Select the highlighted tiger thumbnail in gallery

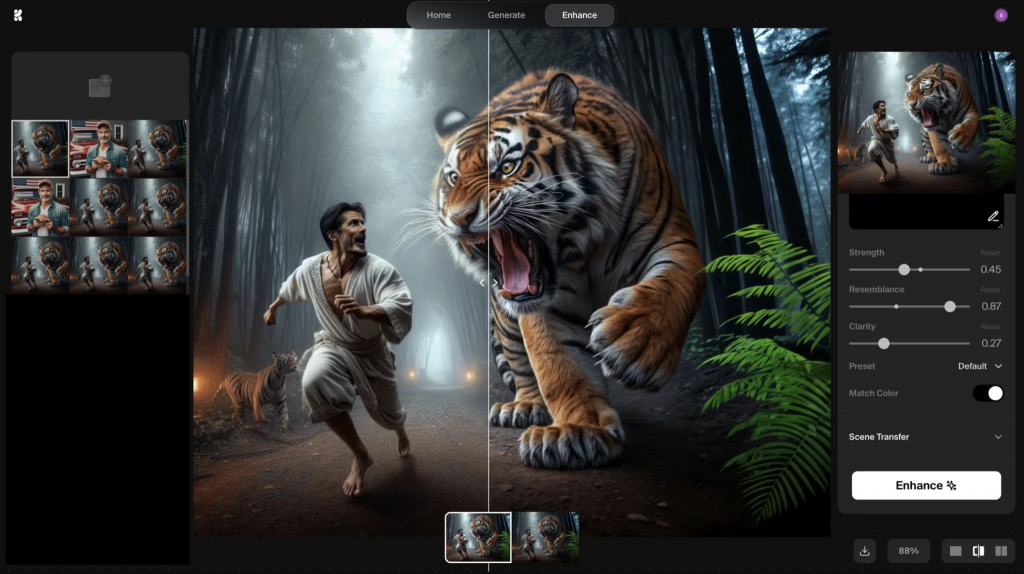pyautogui.click(x=40, y=148)
